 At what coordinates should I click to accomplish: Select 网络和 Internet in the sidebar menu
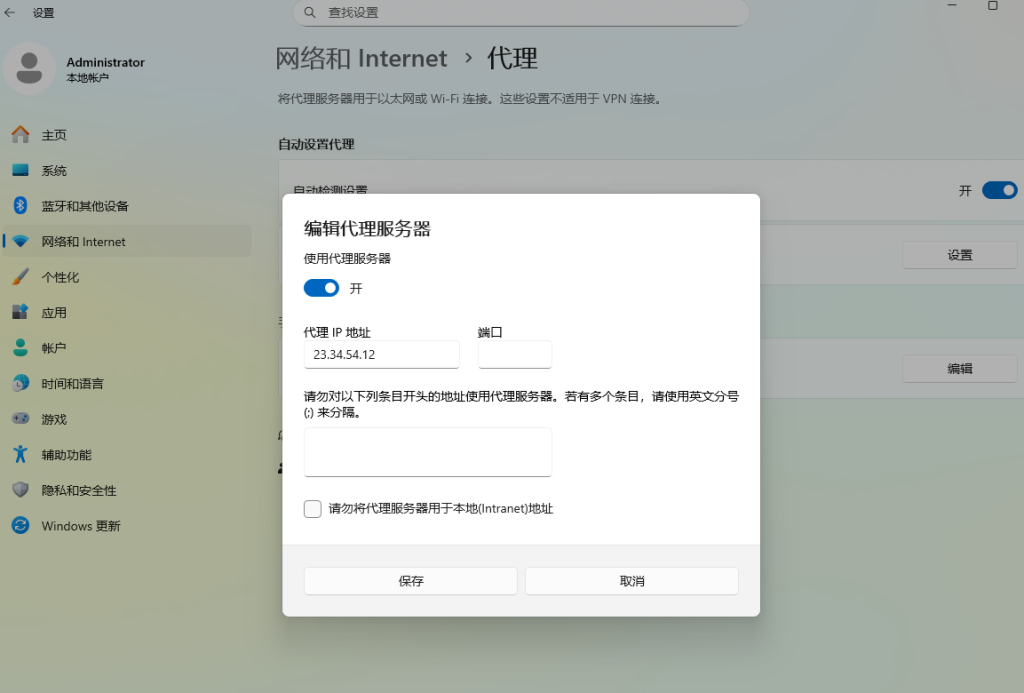coord(83,242)
